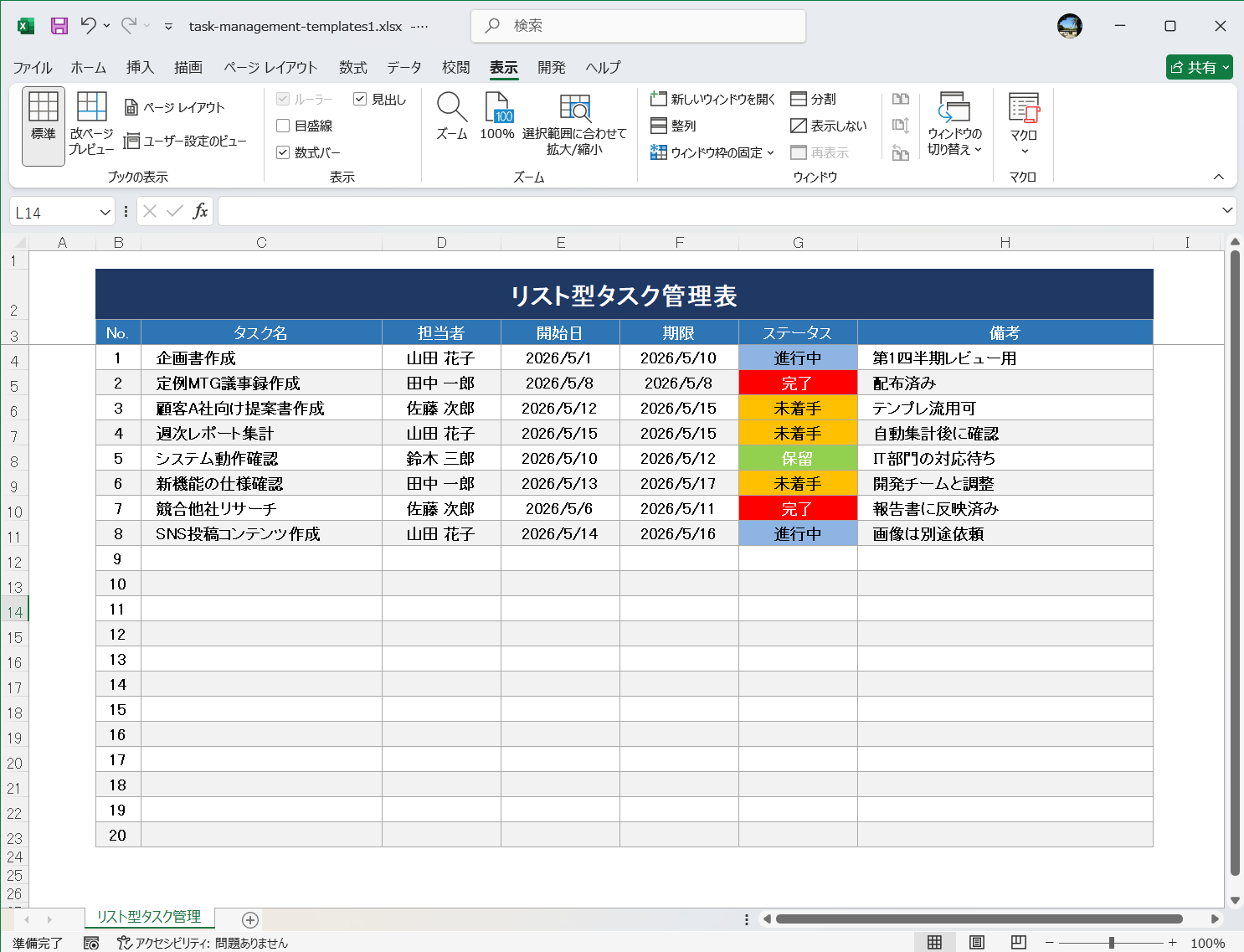1244x952 pixels.
Task: Click the vertical scrollbar thumb
Action: pyautogui.click(x=1235, y=563)
